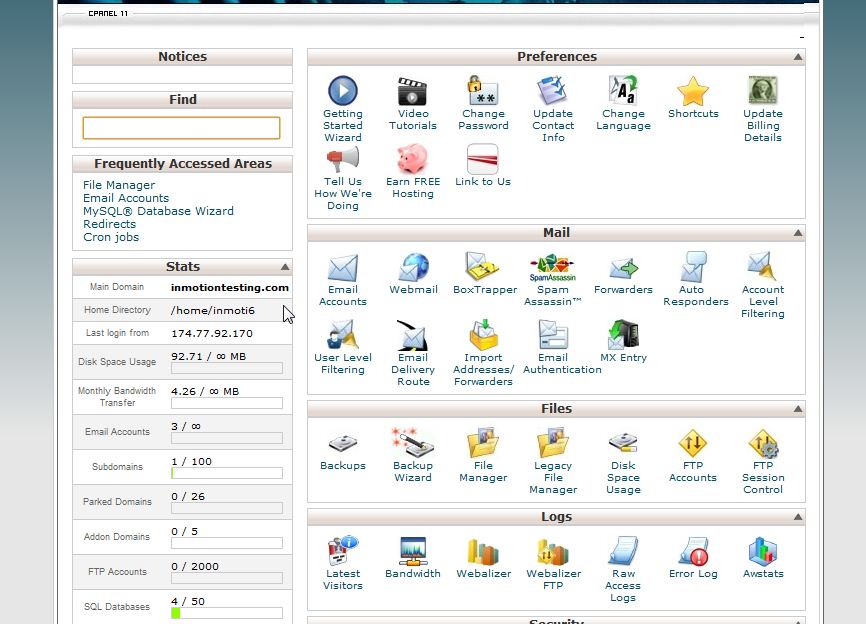This screenshot has width=866, height=624.
Task: Open the MX Entry icon
Action: pyautogui.click(x=622, y=336)
